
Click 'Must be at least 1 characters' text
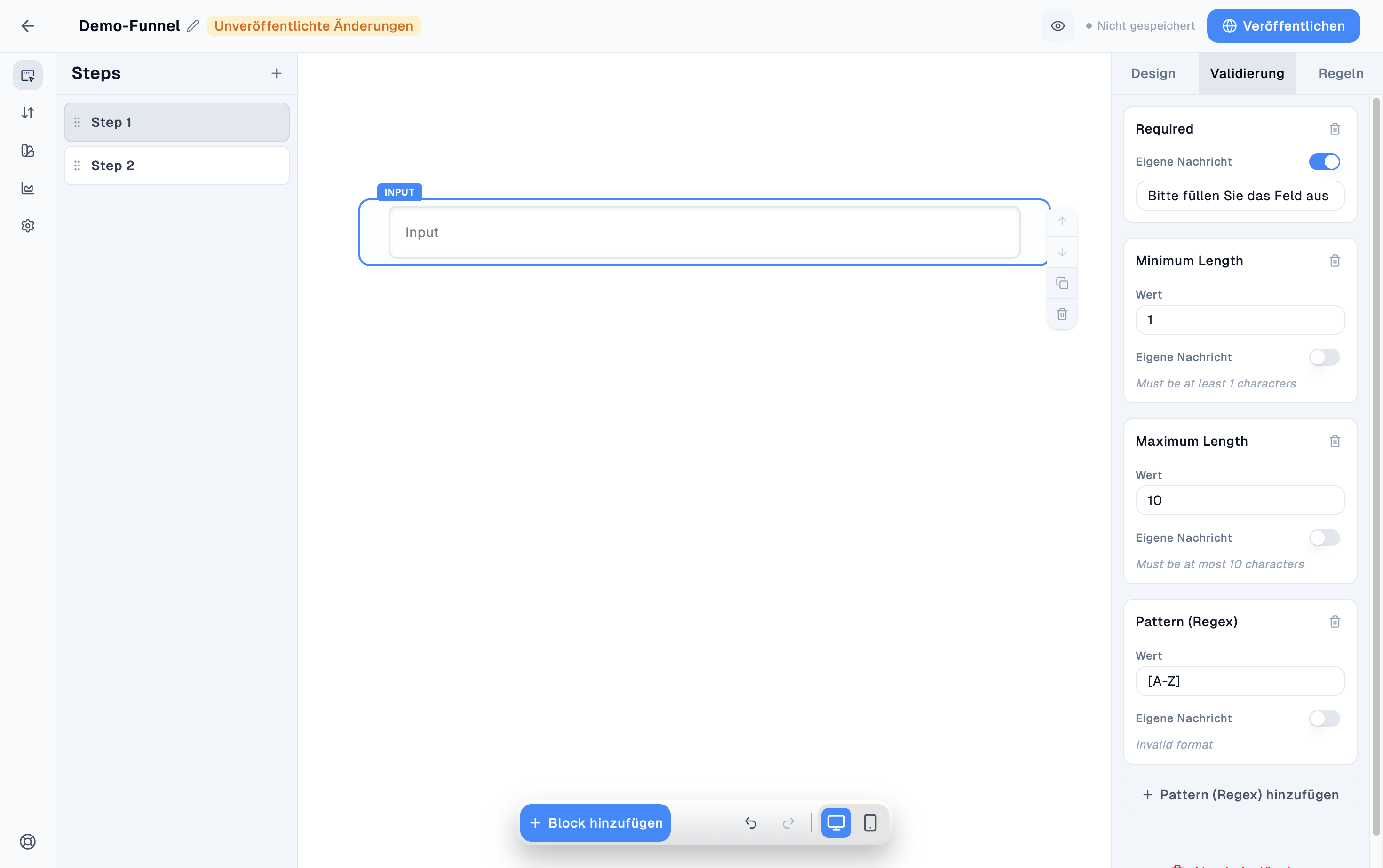(x=1216, y=384)
